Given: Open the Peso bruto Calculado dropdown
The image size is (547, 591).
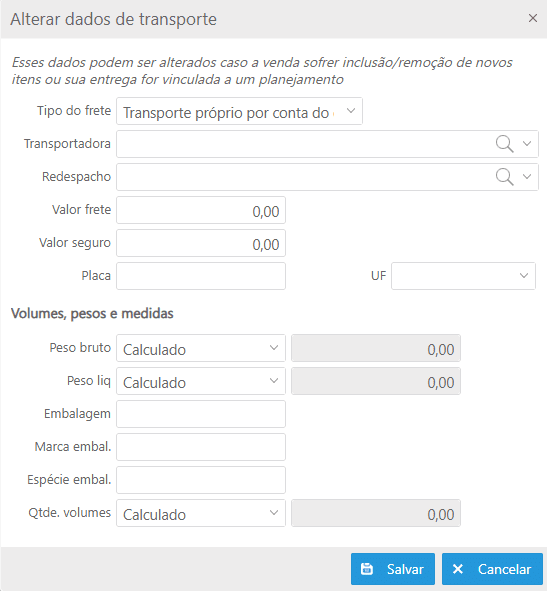Looking at the screenshot, I should [x=201, y=348].
